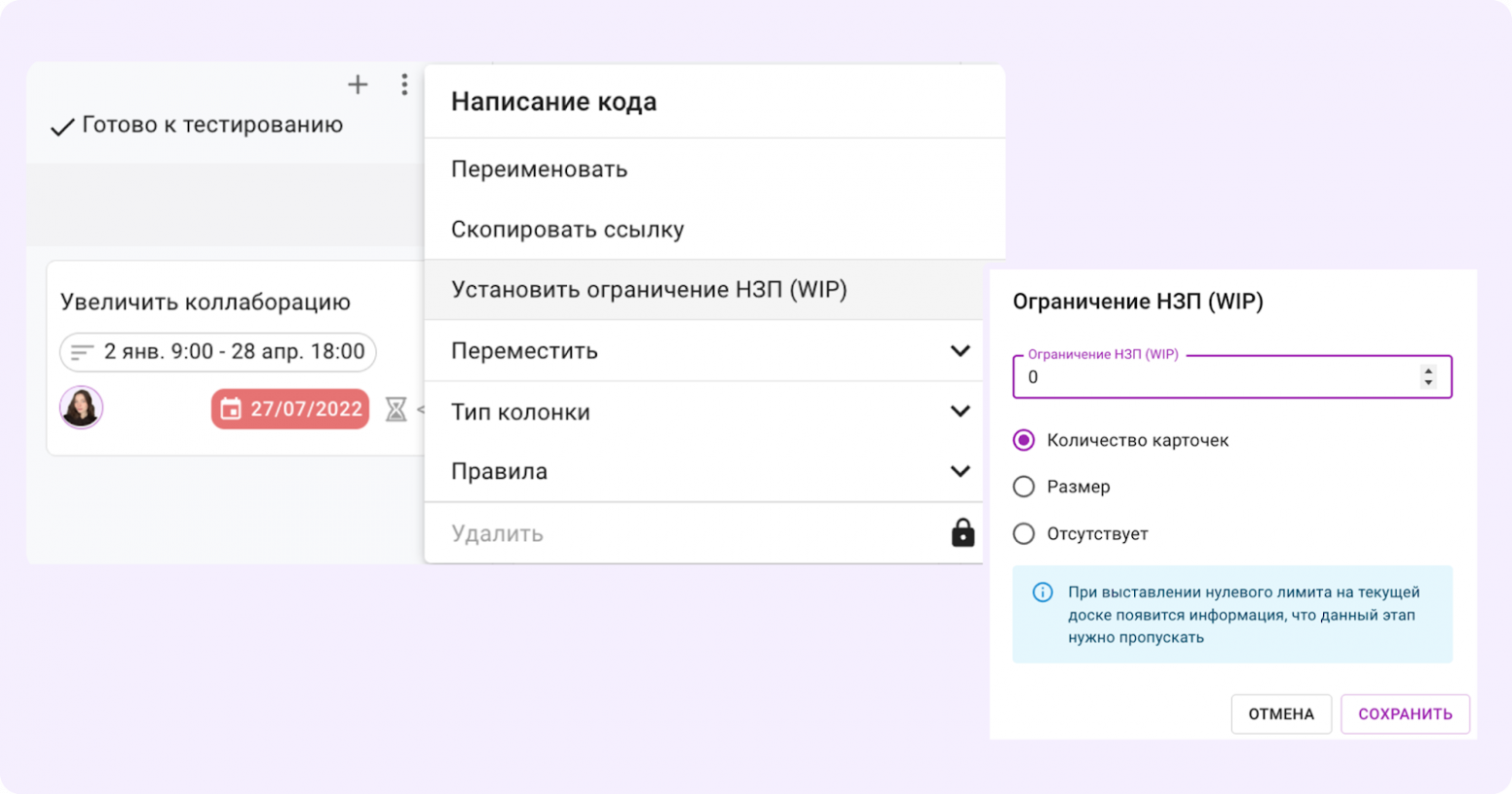Click the checkmark icon beside Готово к тестированию
This screenshot has height=794, width=1512.
(x=61, y=124)
